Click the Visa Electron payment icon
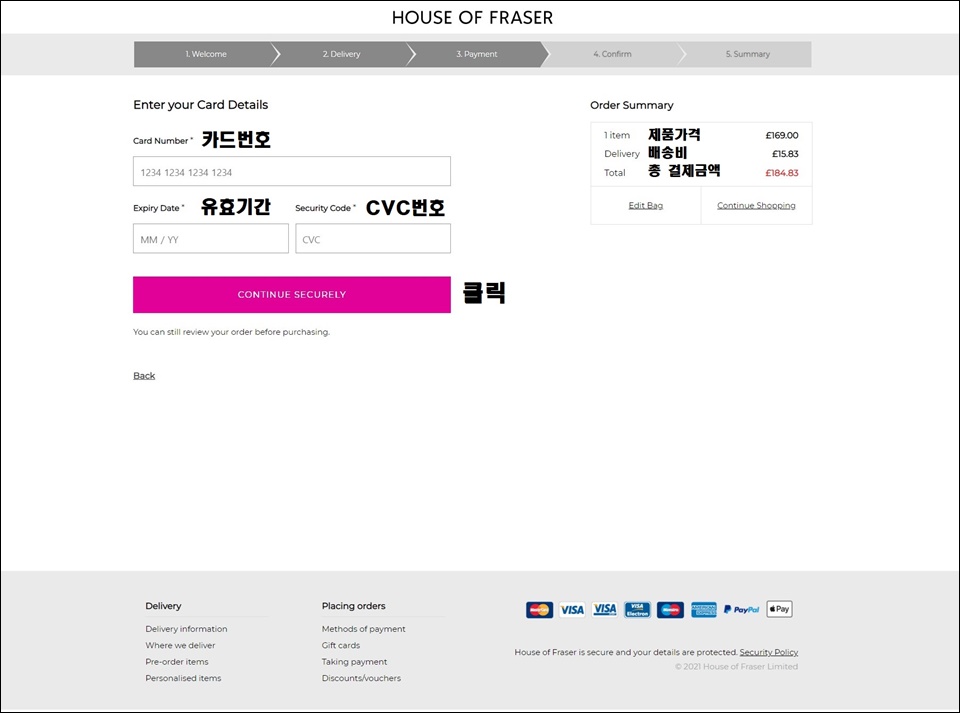This screenshot has width=960, height=713. tap(637, 610)
